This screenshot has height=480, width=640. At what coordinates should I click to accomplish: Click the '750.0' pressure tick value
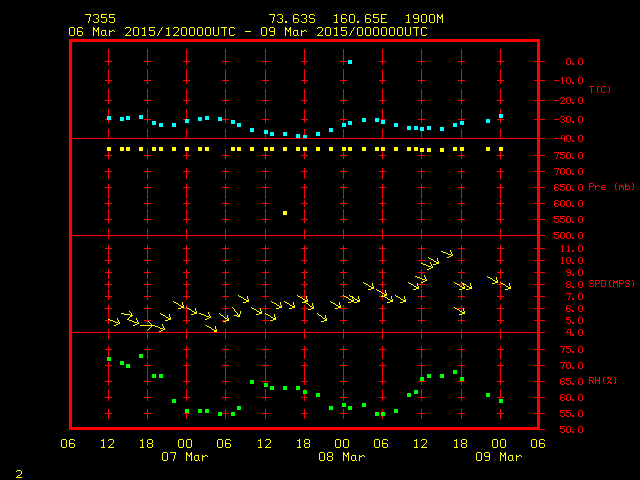pos(569,156)
